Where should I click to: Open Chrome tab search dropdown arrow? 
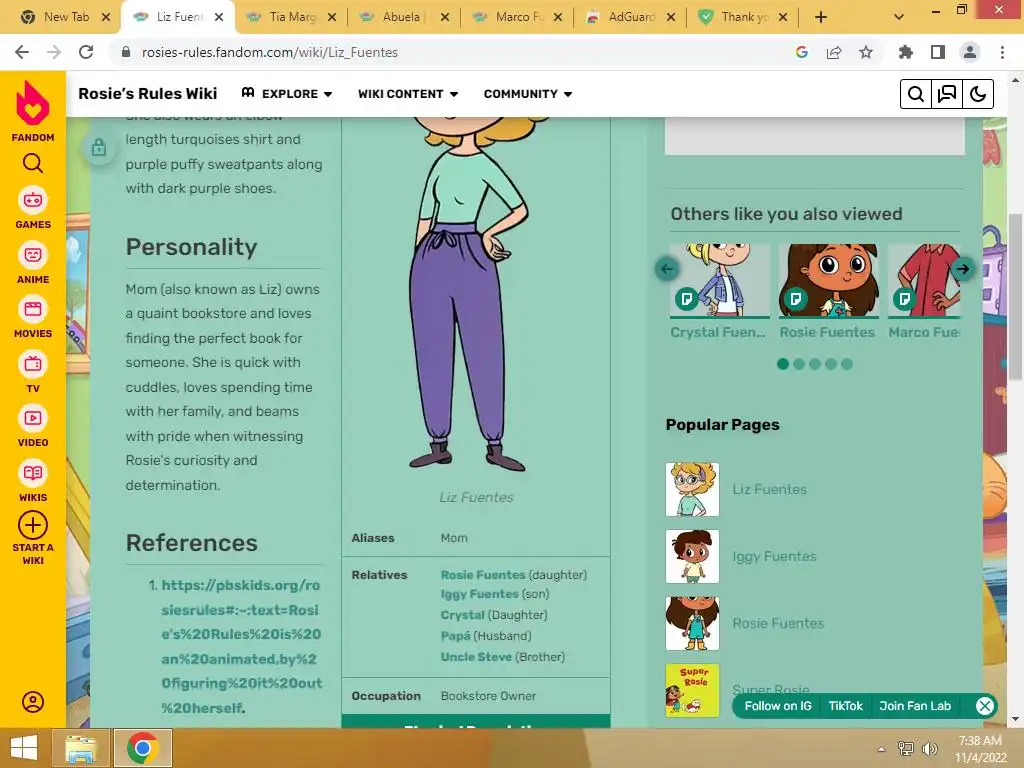click(899, 18)
